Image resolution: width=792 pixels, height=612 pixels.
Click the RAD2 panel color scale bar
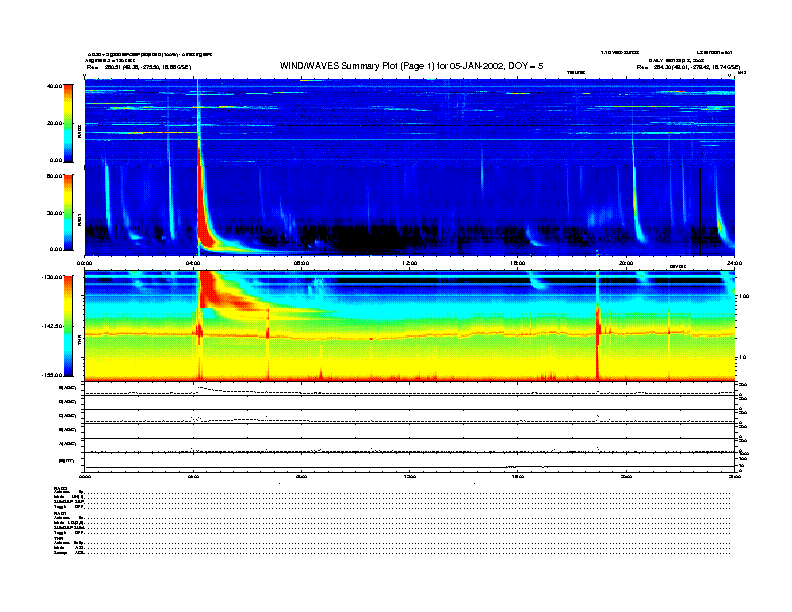pyautogui.click(x=68, y=123)
